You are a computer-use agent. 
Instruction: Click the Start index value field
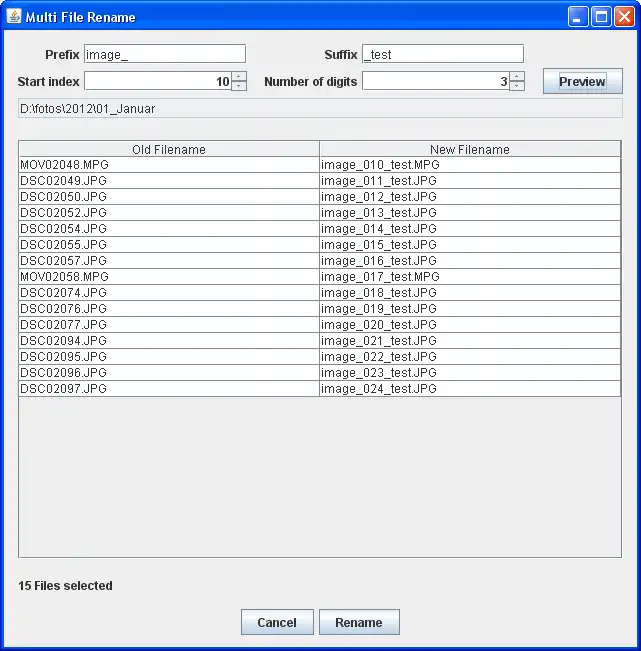[158, 81]
